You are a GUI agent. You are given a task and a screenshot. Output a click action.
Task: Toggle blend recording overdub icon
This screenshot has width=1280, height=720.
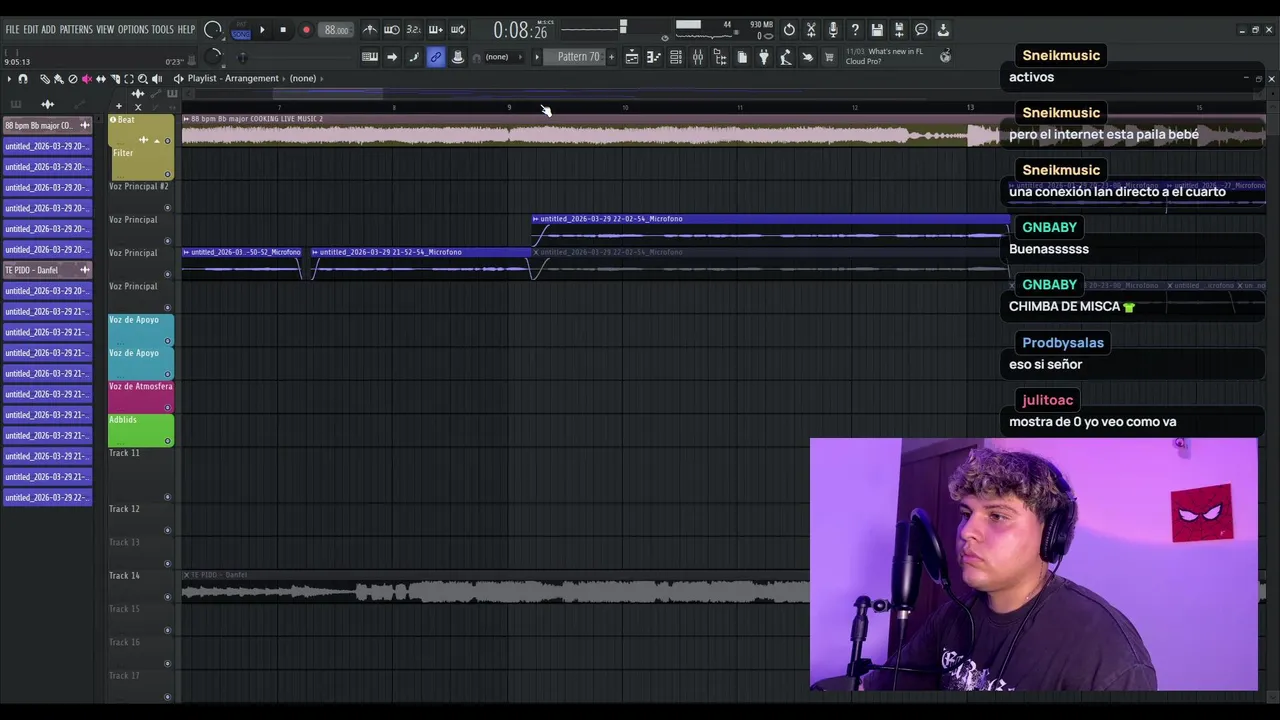pos(436,30)
